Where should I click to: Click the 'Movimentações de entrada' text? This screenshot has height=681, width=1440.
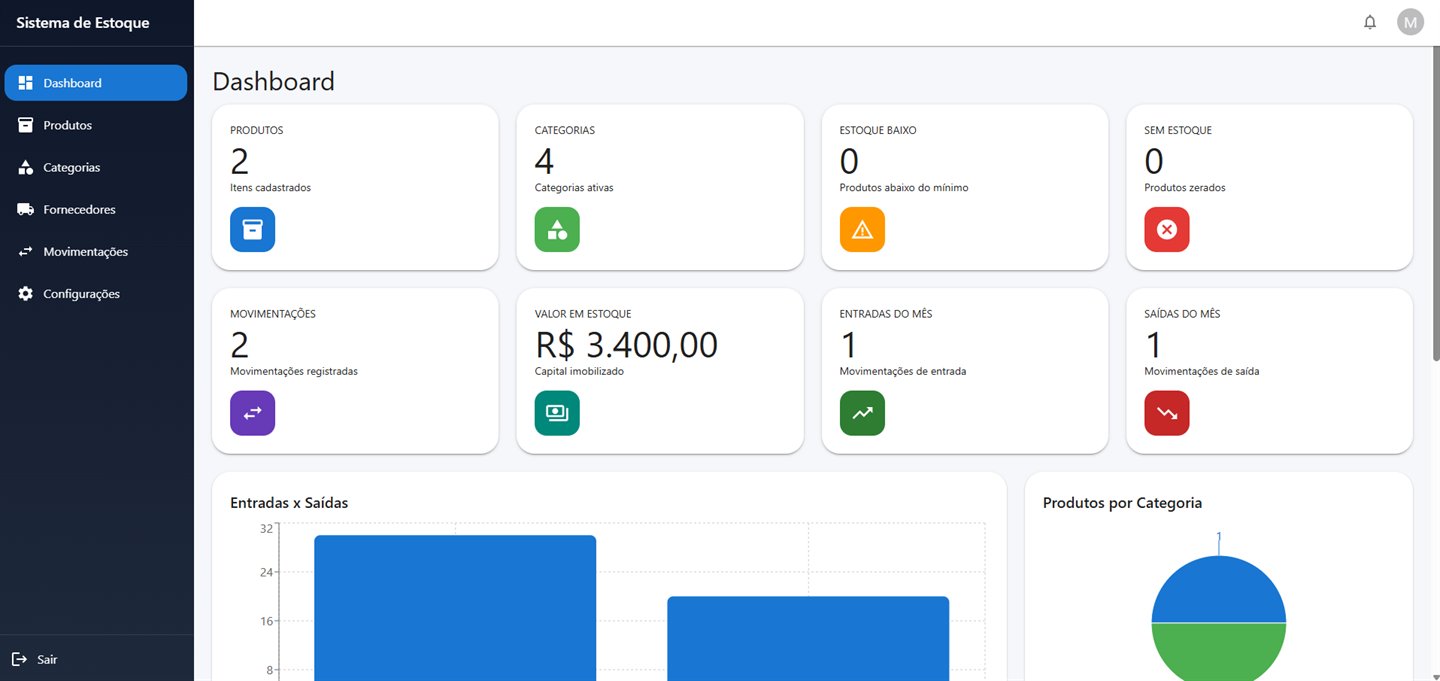(903, 371)
